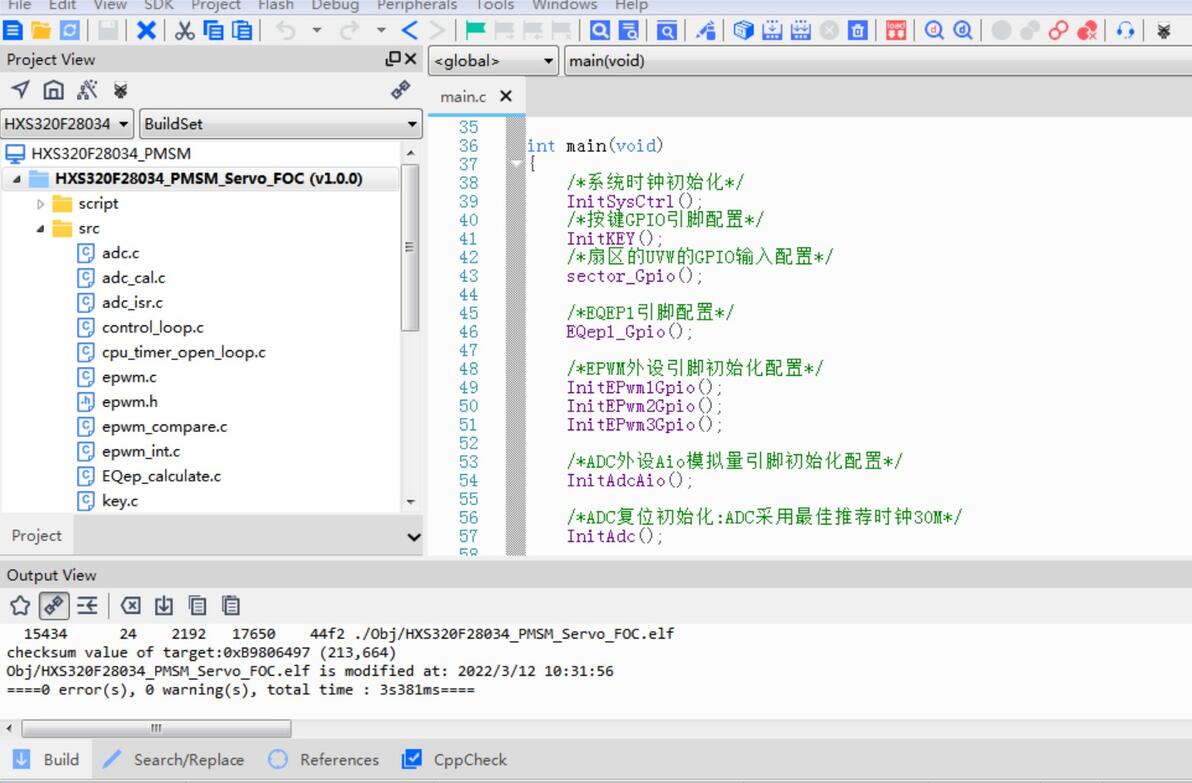This screenshot has width=1192, height=783.
Task: Switch to the CppCheck output tab
Action: tap(454, 759)
